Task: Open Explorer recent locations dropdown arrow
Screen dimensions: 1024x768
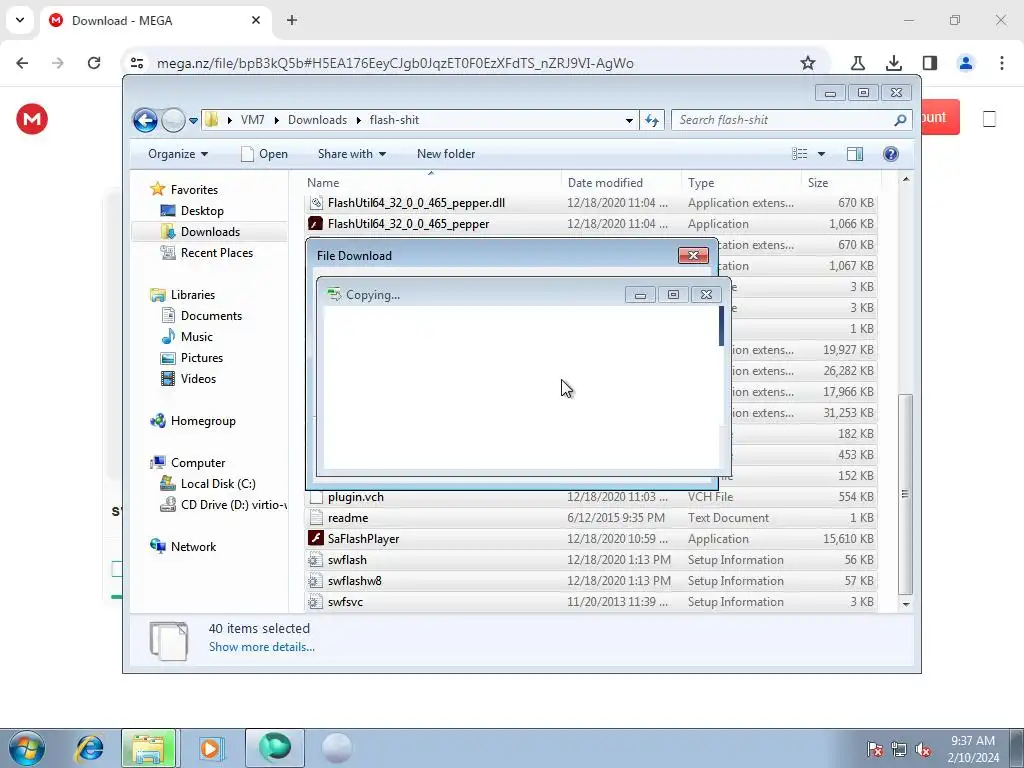Action: pyautogui.click(x=193, y=120)
